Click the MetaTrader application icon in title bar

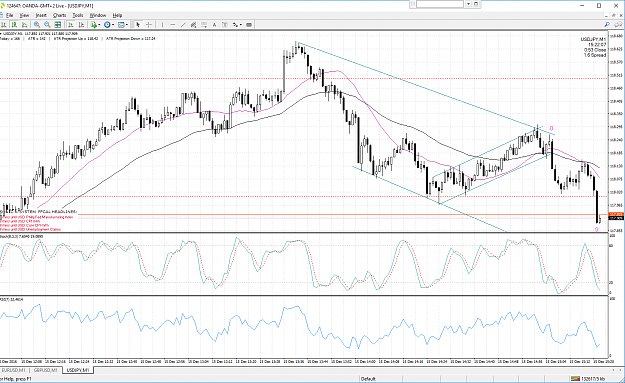(x=1, y=6)
